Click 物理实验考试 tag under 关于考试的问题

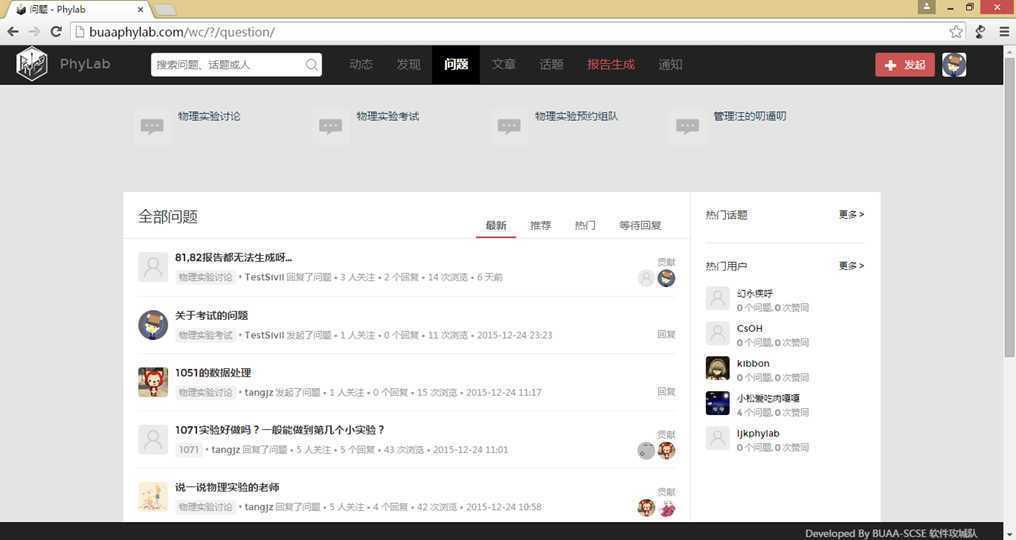coord(205,335)
